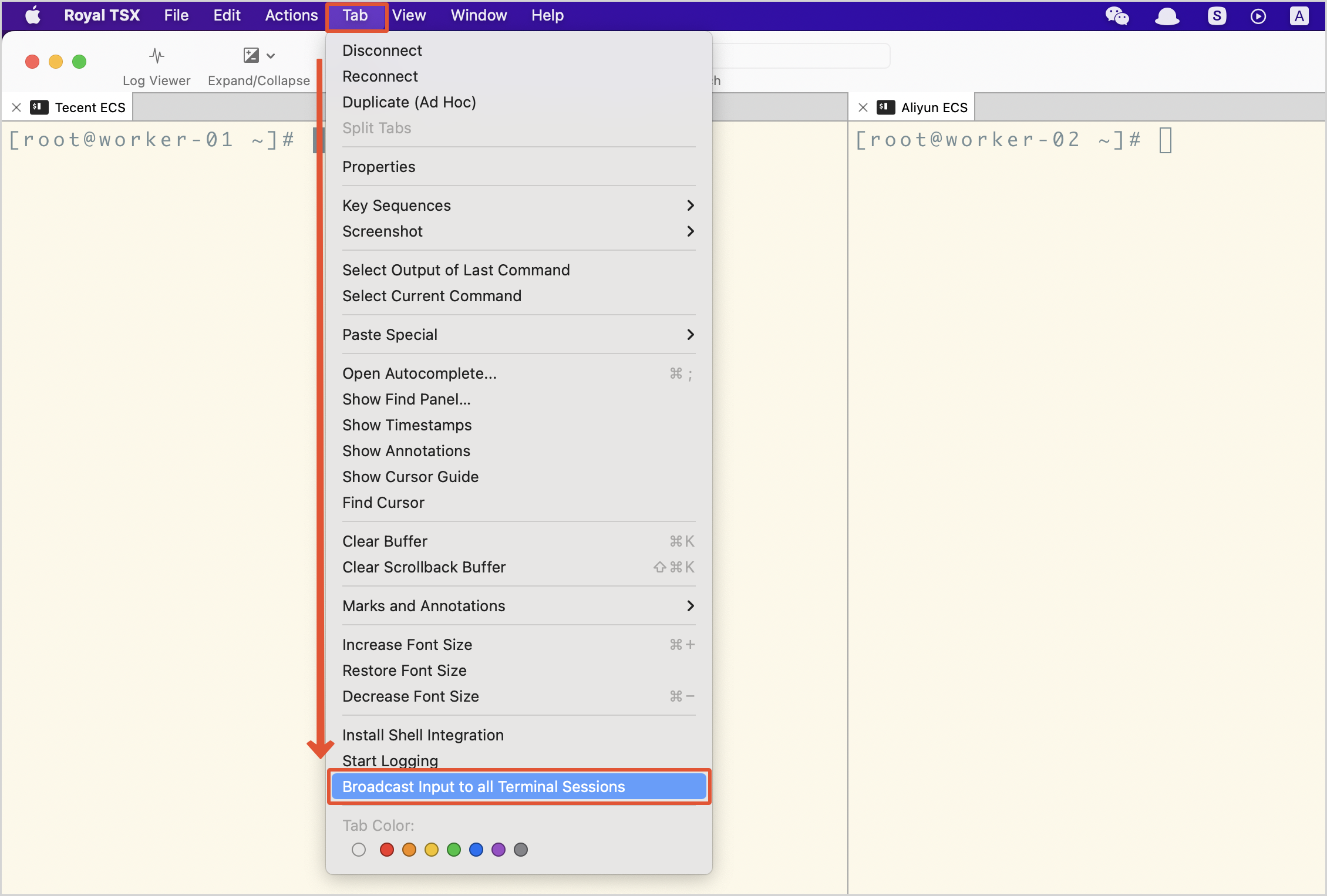Close the Tecent ECS tab
The width and height of the screenshot is (1327, 896).
[x=16, y=107]
